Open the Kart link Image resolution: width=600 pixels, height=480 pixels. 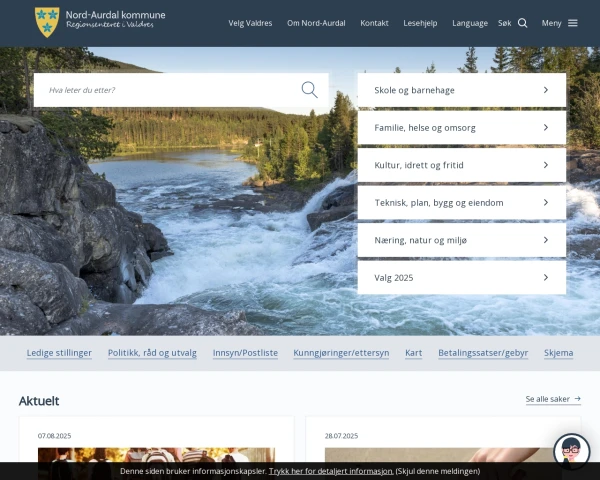point(414,353)
